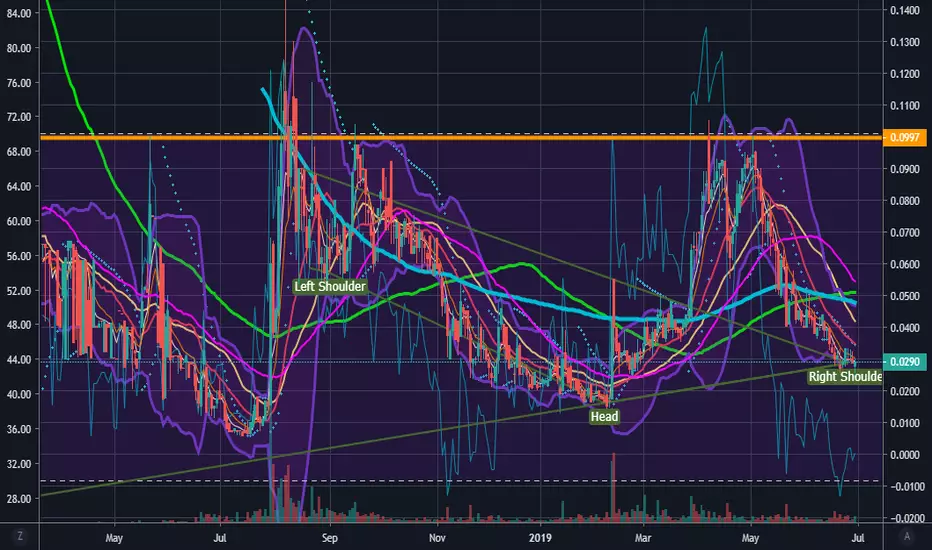
Task: Click the 2019 year label on time axis
Action: tap(540, 538)
